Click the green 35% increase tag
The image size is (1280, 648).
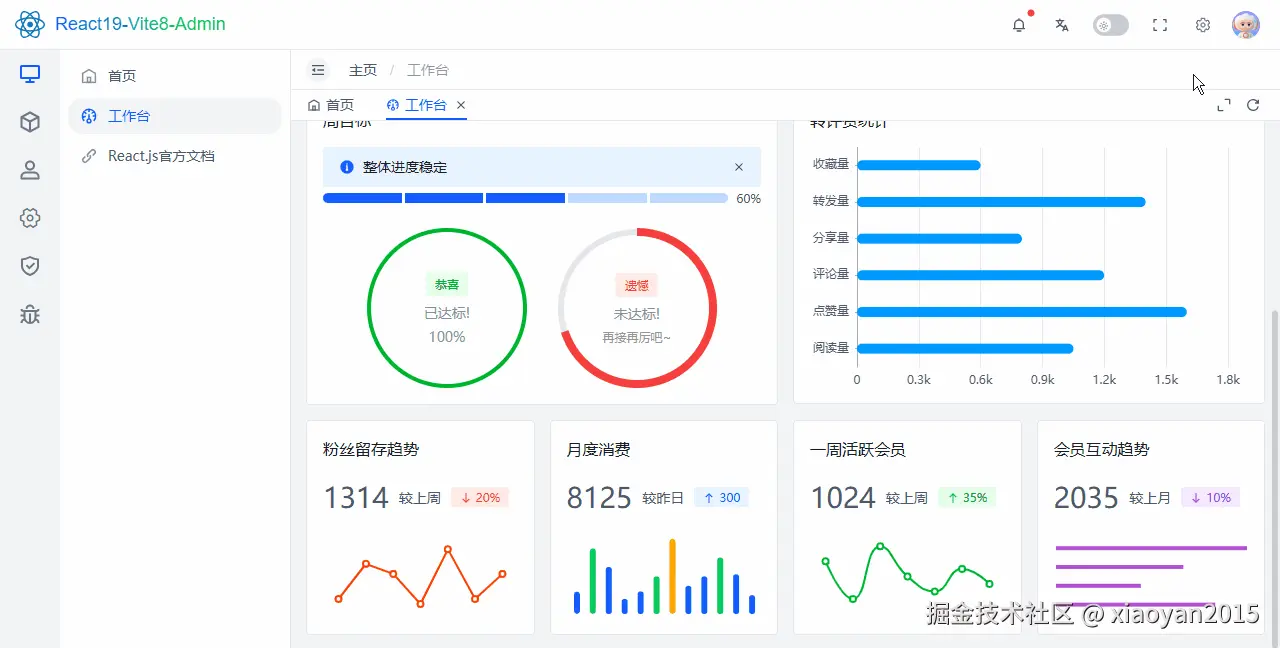click(967, 498)
